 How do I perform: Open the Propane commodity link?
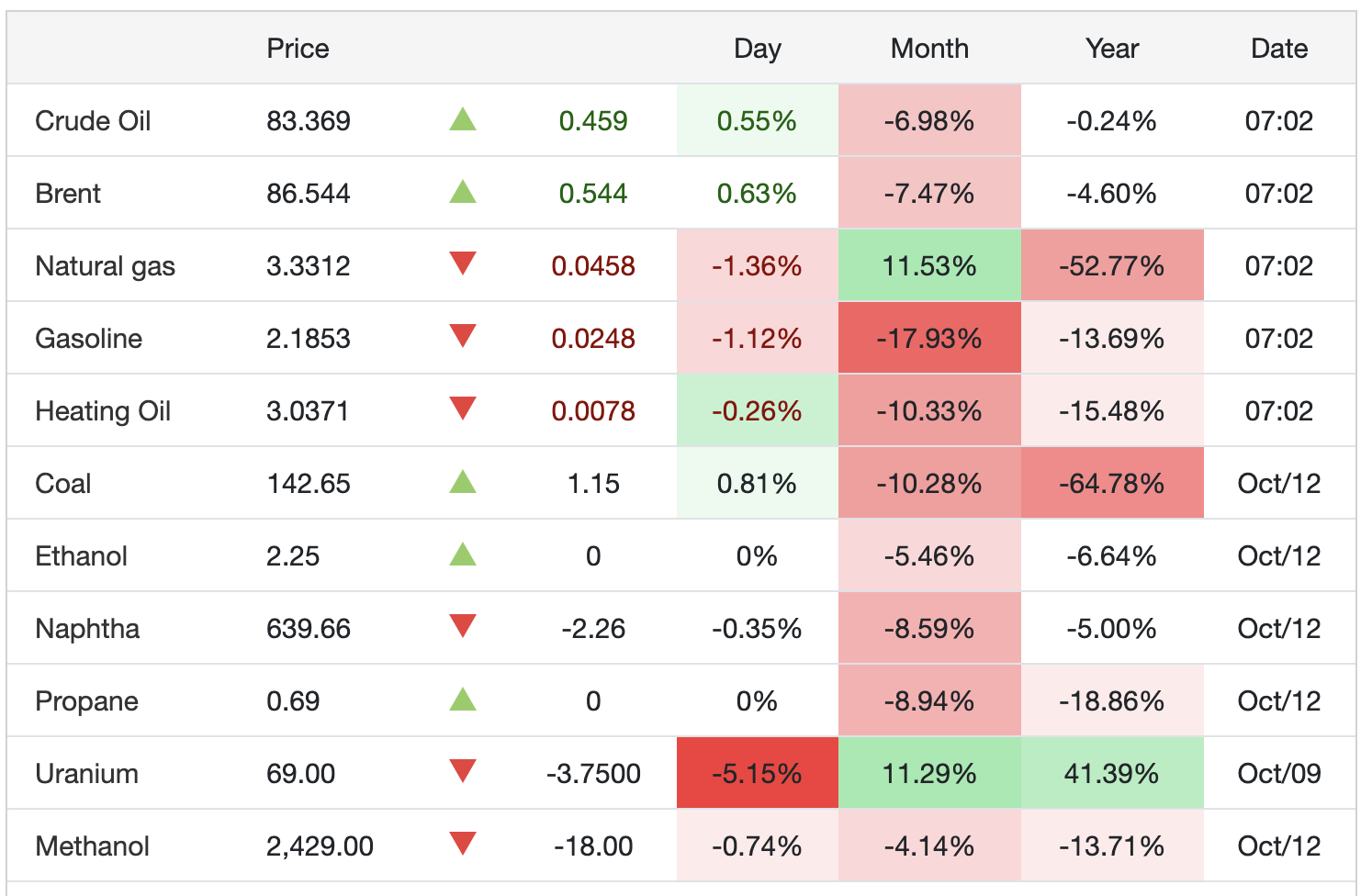pyautogui.click(x=86, y=701)
